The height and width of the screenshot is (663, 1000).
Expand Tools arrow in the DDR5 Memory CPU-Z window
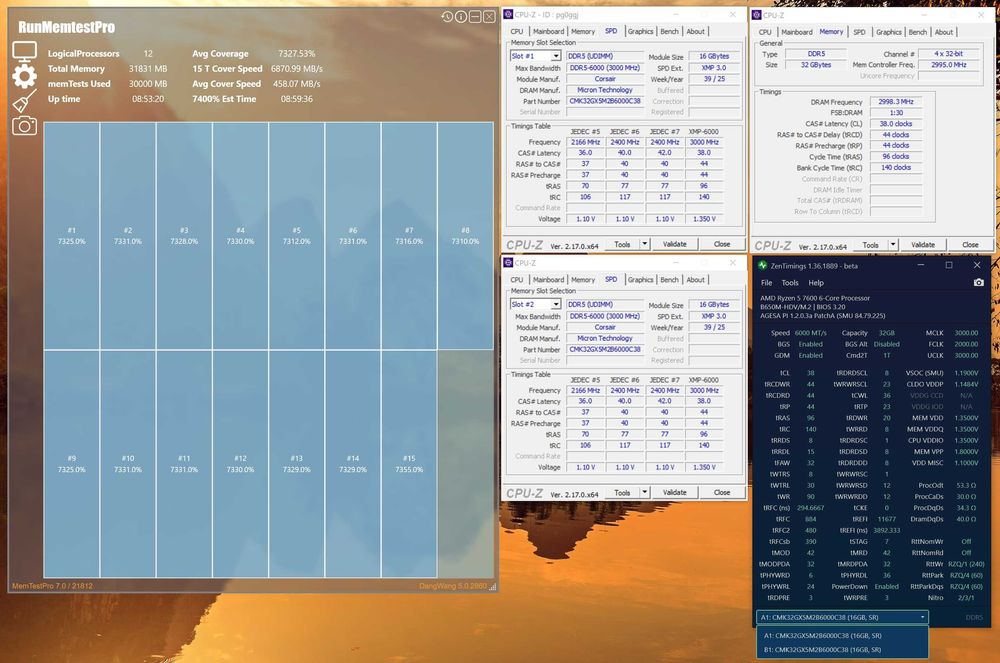tap(893, 245)
